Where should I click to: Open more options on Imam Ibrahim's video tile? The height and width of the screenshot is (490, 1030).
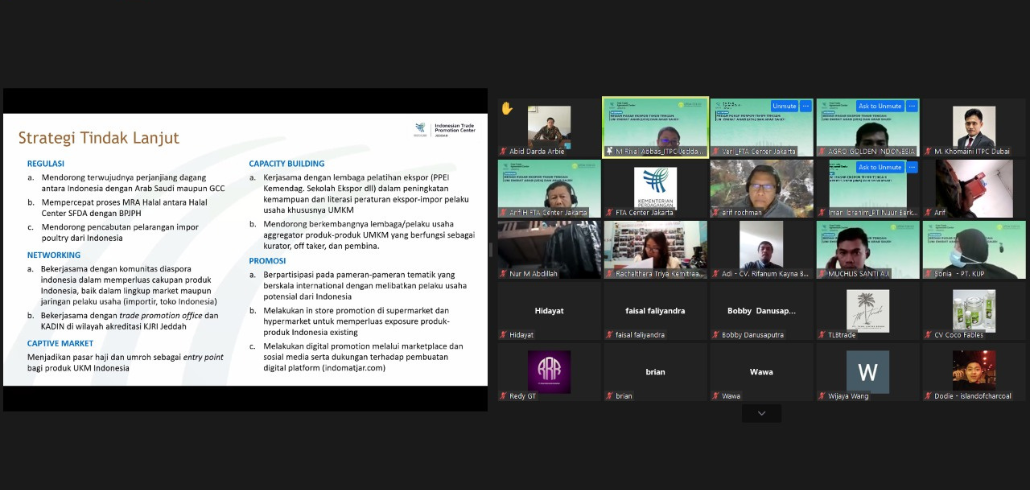[x=910, y=166]
